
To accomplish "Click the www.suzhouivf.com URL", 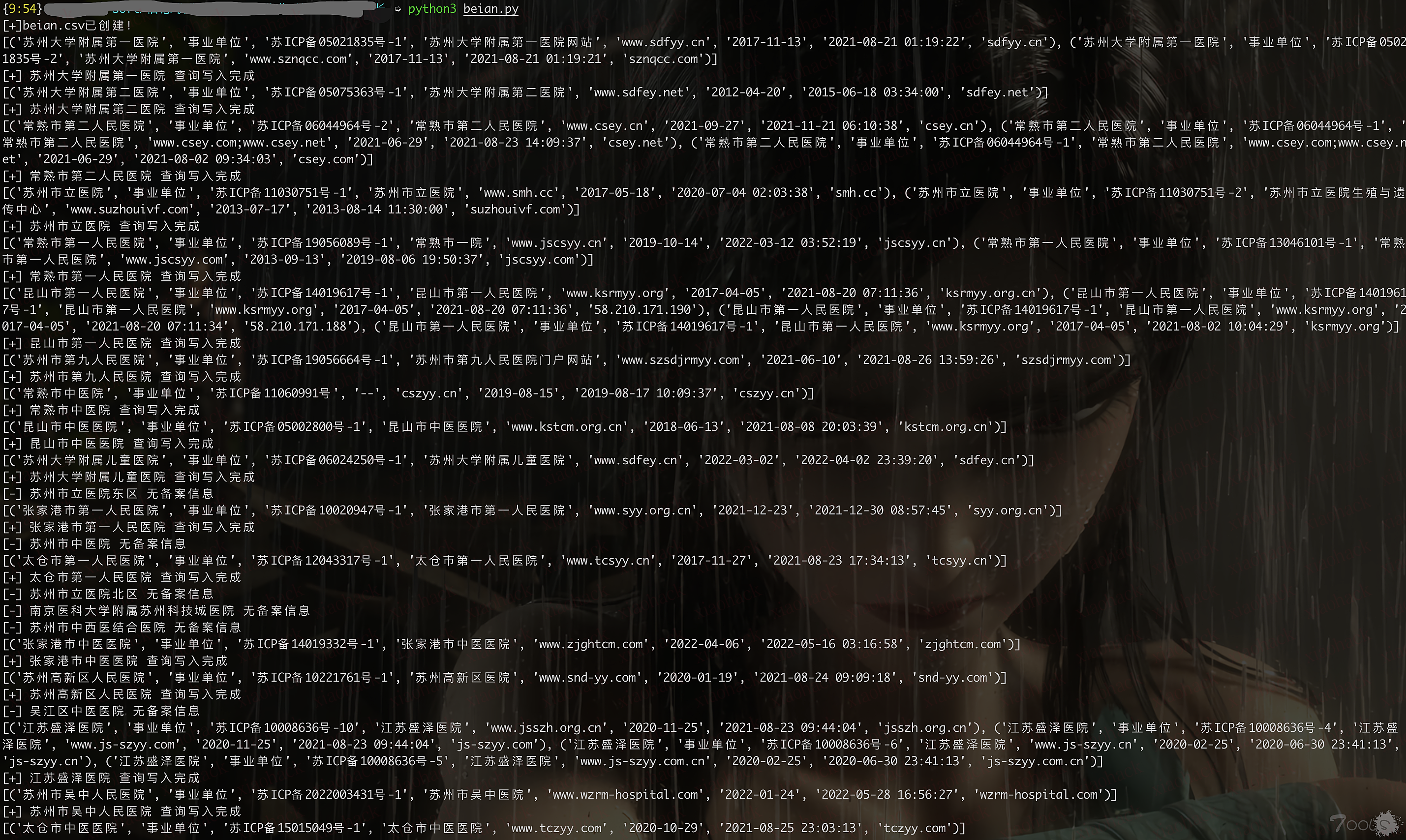I will 129,210.
